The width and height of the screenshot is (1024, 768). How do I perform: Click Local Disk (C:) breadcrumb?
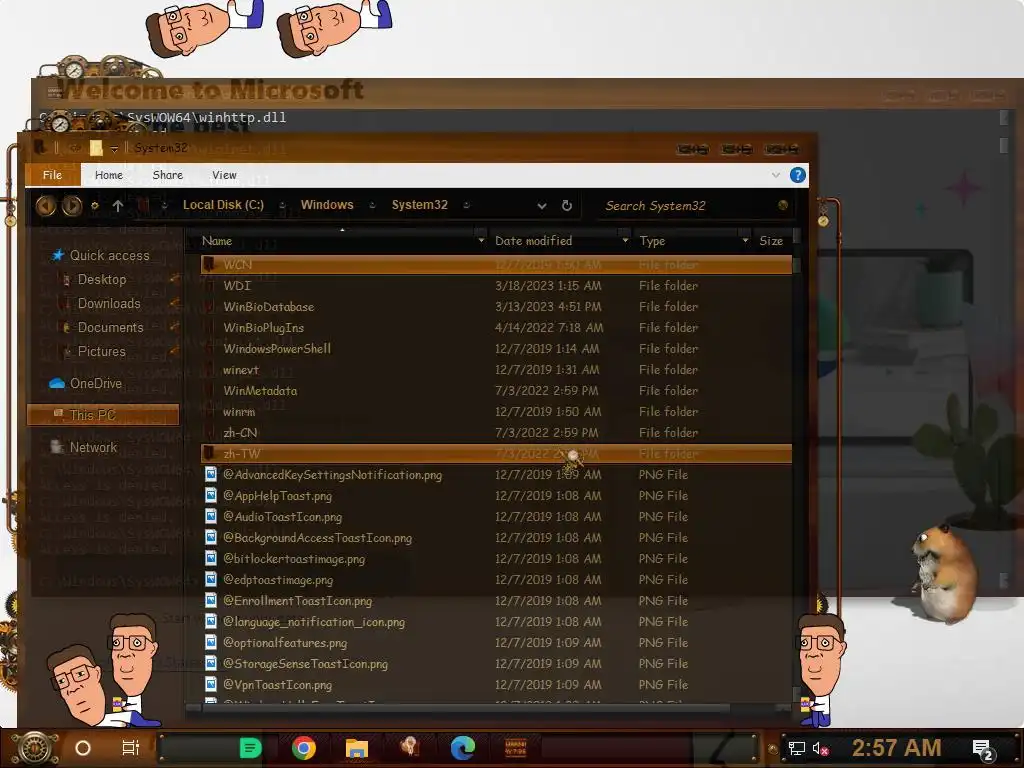coord(223,205)
